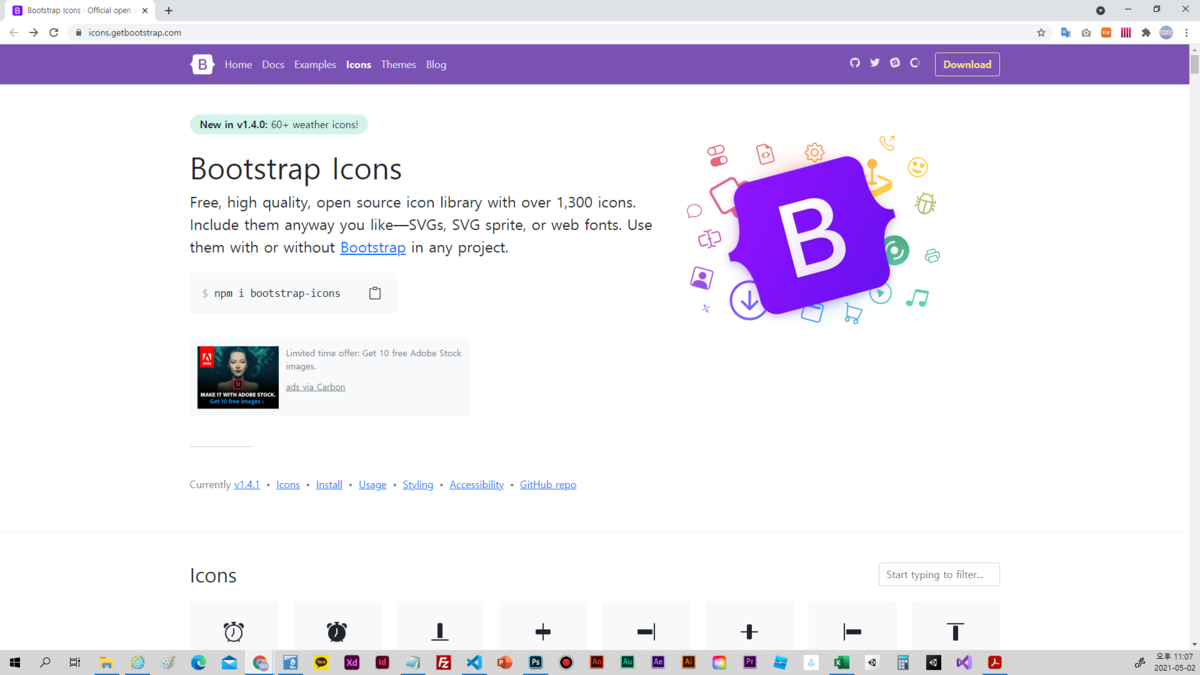Viewport: 1200px width, 675px height.
Task: Click the Download button
Action: [x=966, y=63]
